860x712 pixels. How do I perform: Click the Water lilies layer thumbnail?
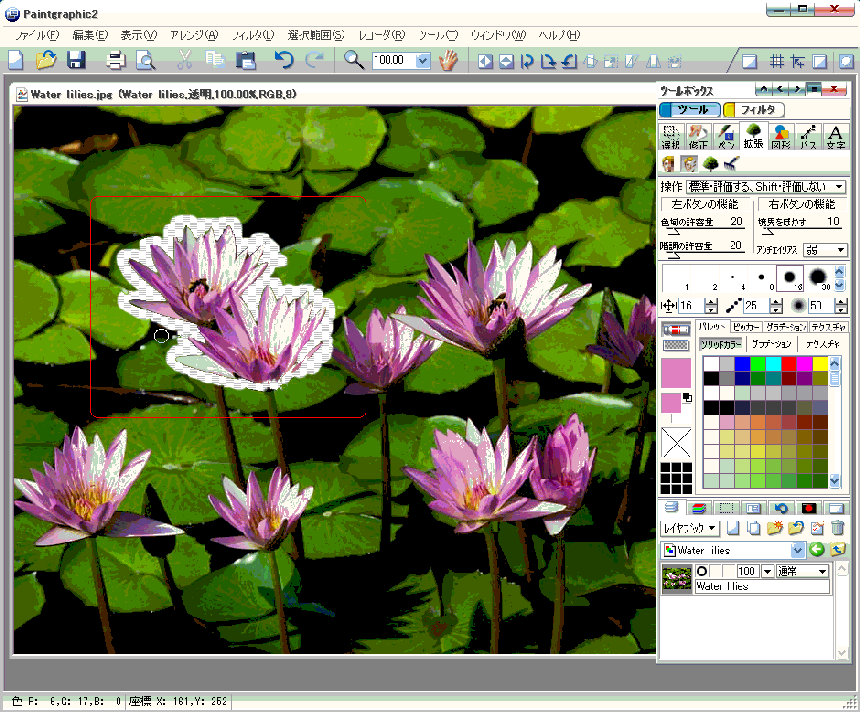click(677, 579)
